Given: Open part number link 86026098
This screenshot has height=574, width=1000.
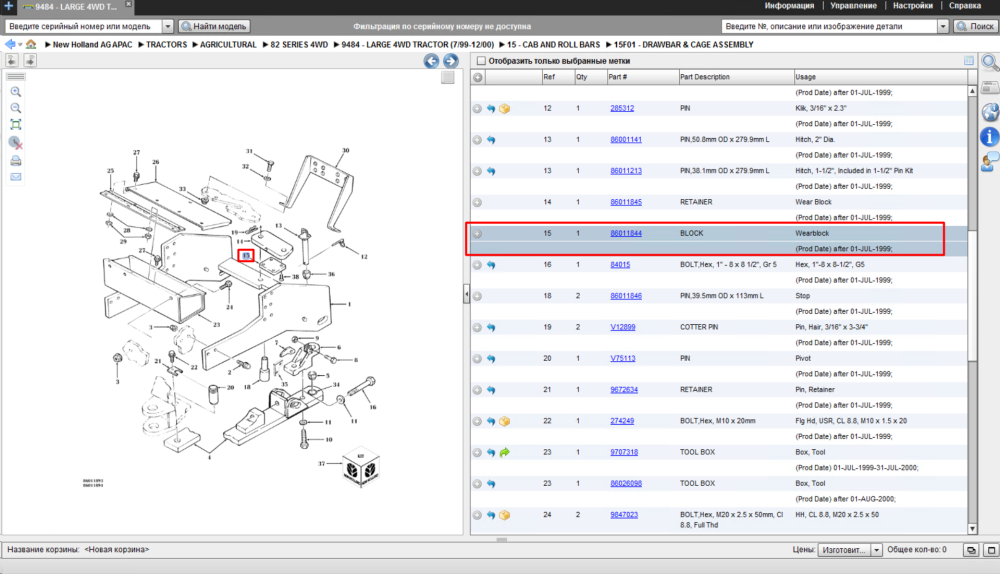Looking at the screenshot, I should point(626,483).
